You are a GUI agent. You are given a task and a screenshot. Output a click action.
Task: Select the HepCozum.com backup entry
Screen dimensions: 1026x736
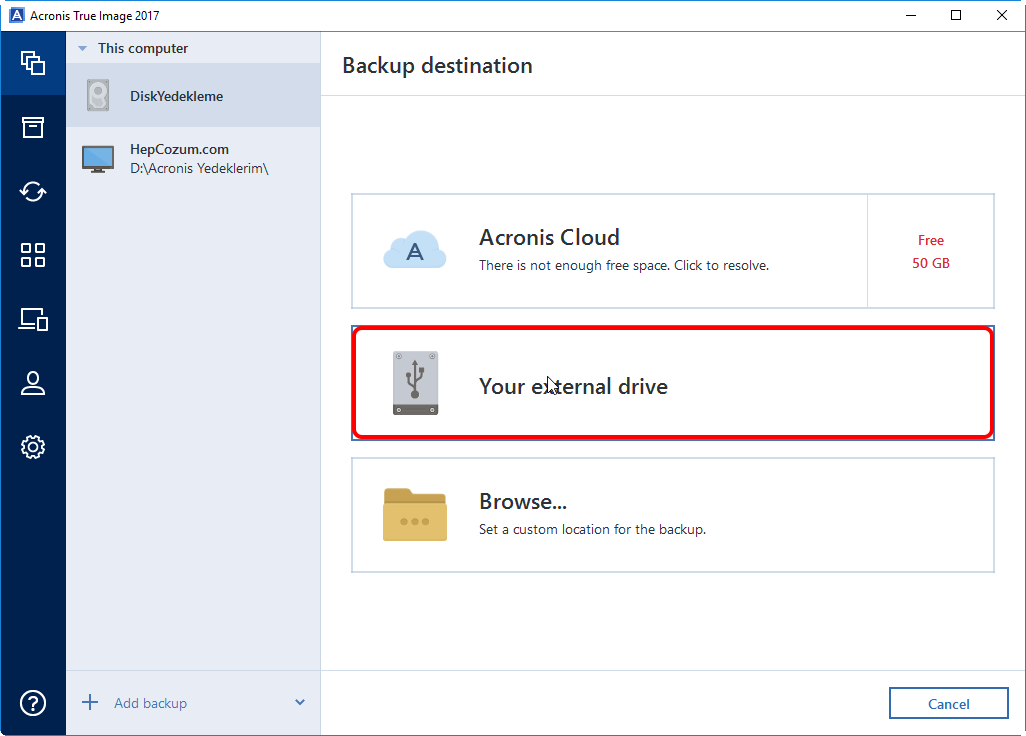193,159
